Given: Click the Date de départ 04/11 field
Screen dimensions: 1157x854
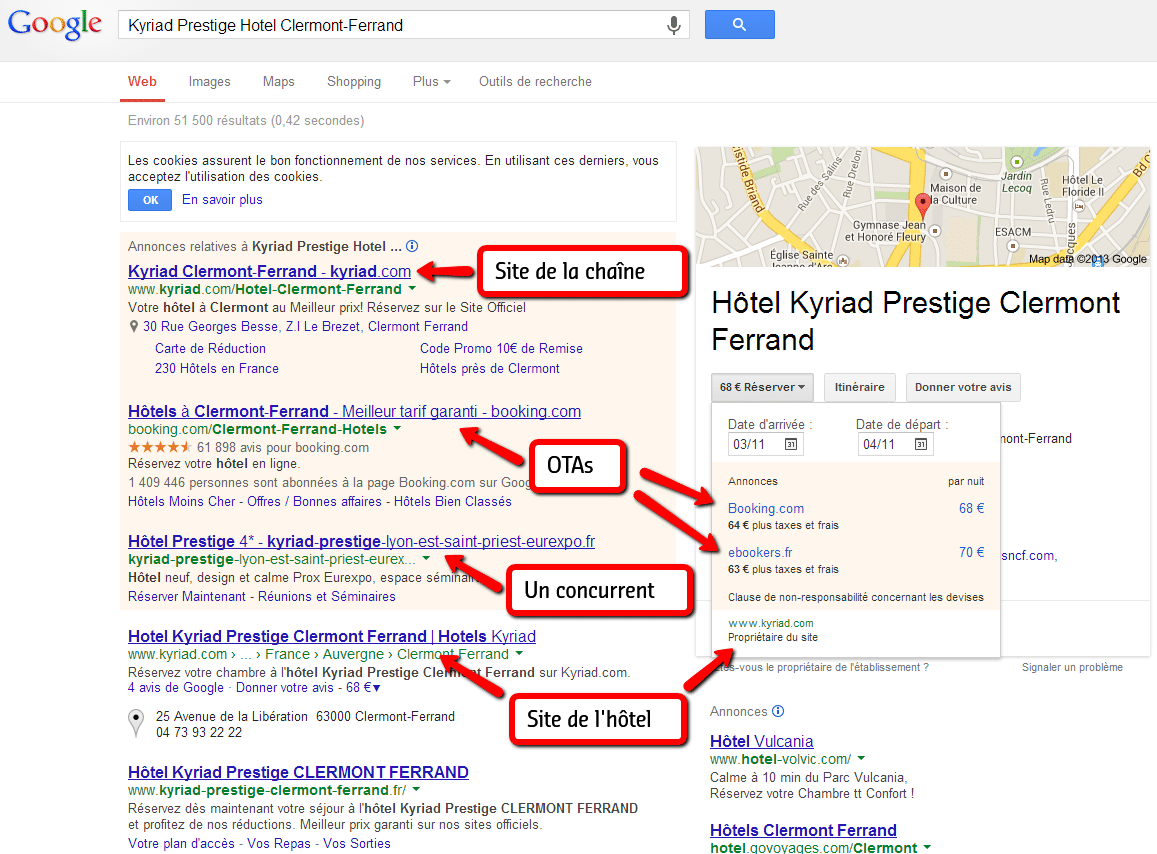Looking at the screenshot, I should coord(895,444).
